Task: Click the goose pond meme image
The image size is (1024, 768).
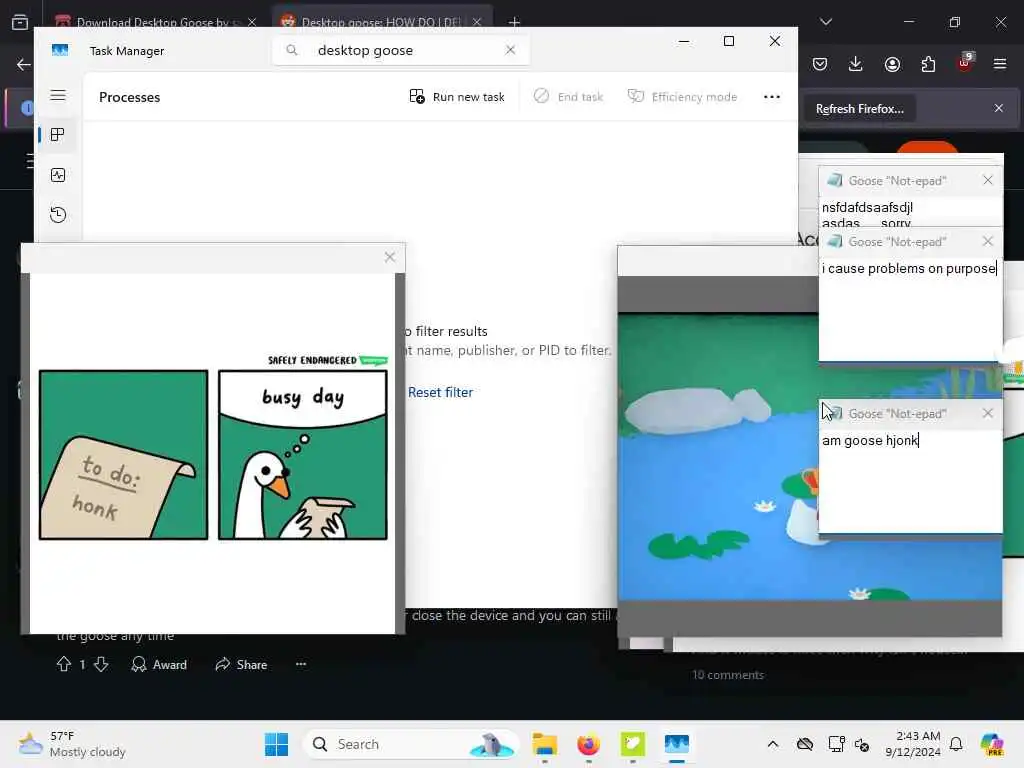Action: click(718, 457)
